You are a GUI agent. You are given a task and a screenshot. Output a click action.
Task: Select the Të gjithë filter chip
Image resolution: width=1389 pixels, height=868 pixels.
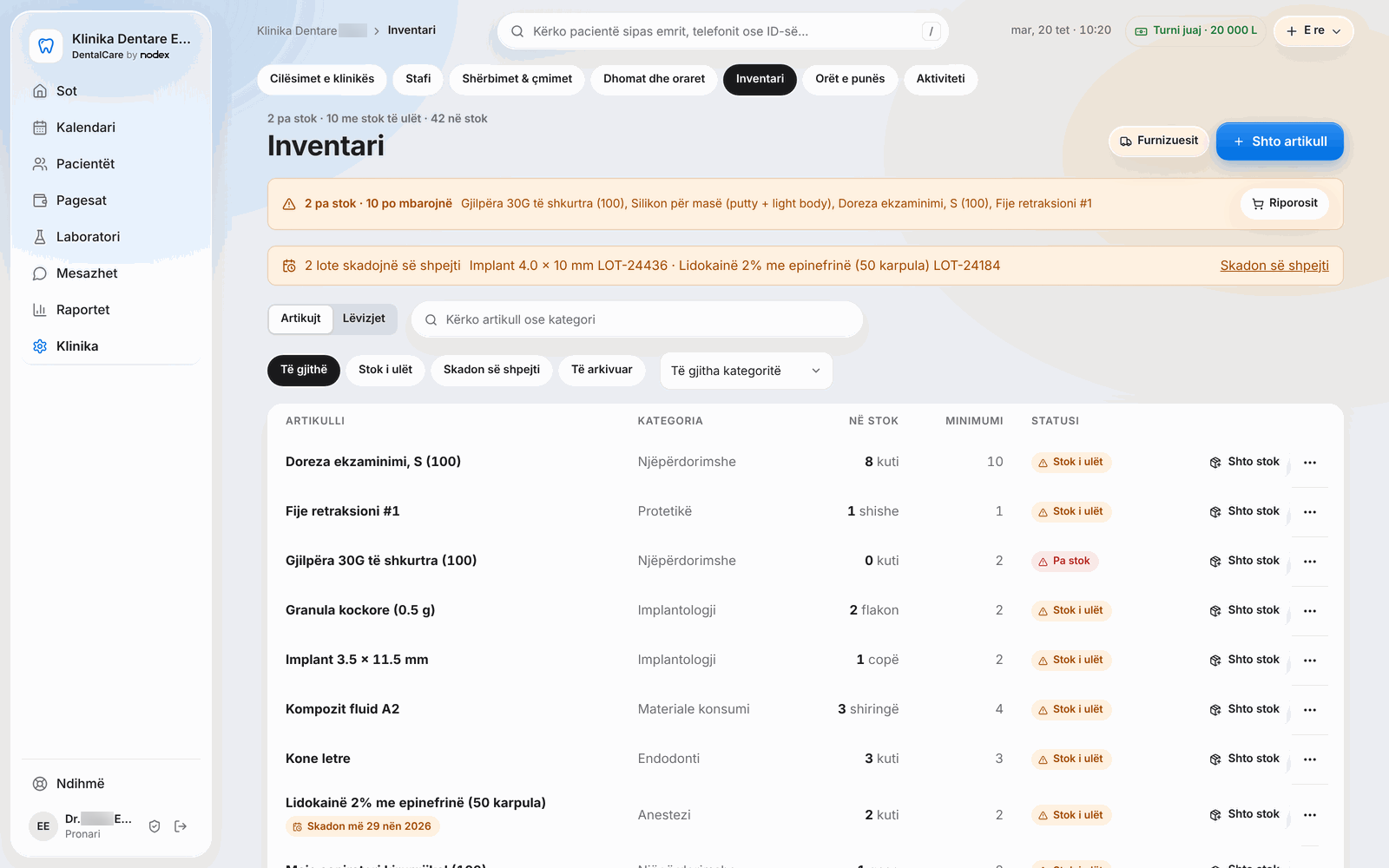pyautogui.click(x=304, y=370)
